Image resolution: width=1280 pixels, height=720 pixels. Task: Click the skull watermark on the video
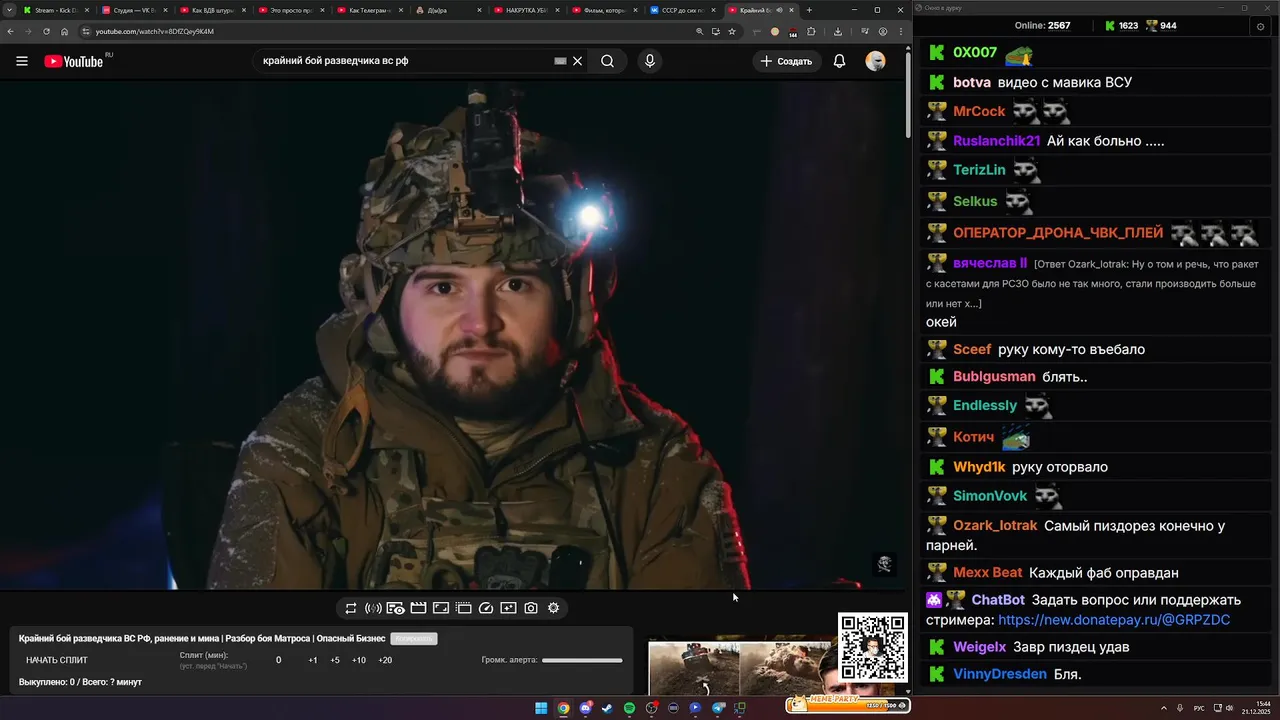click(x=884, y=565)
